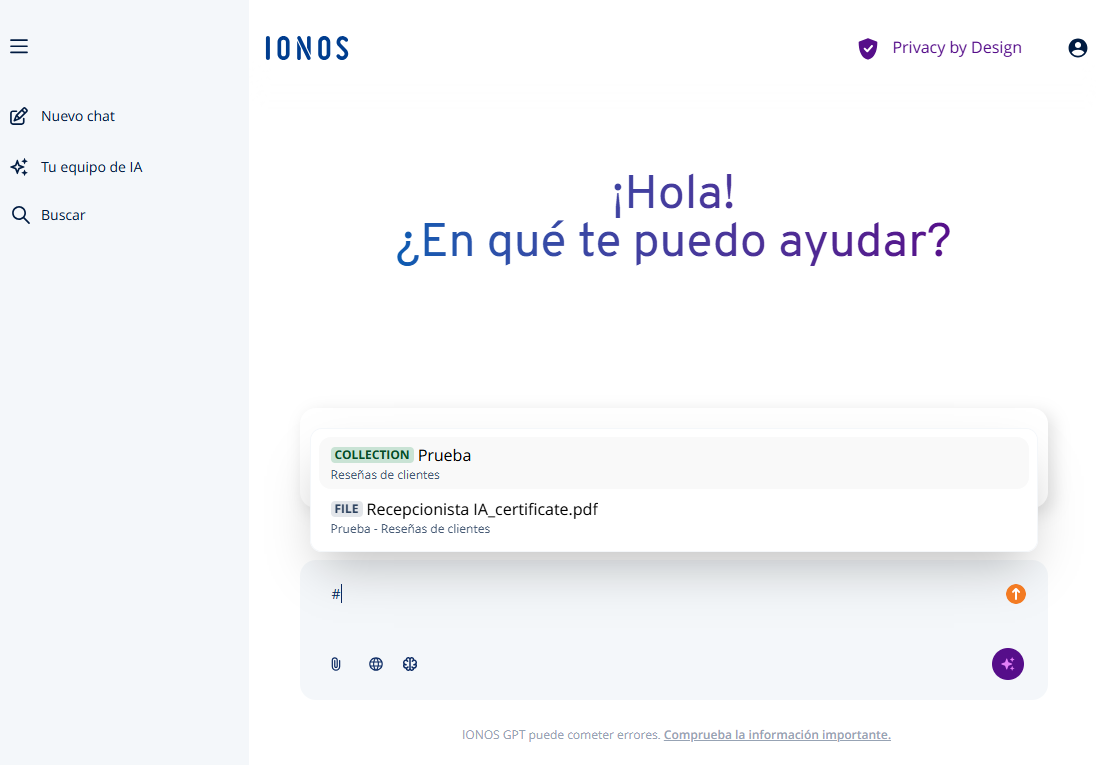Open the user account profile icon
The image size is (1096, 765).
[1077, 48]
